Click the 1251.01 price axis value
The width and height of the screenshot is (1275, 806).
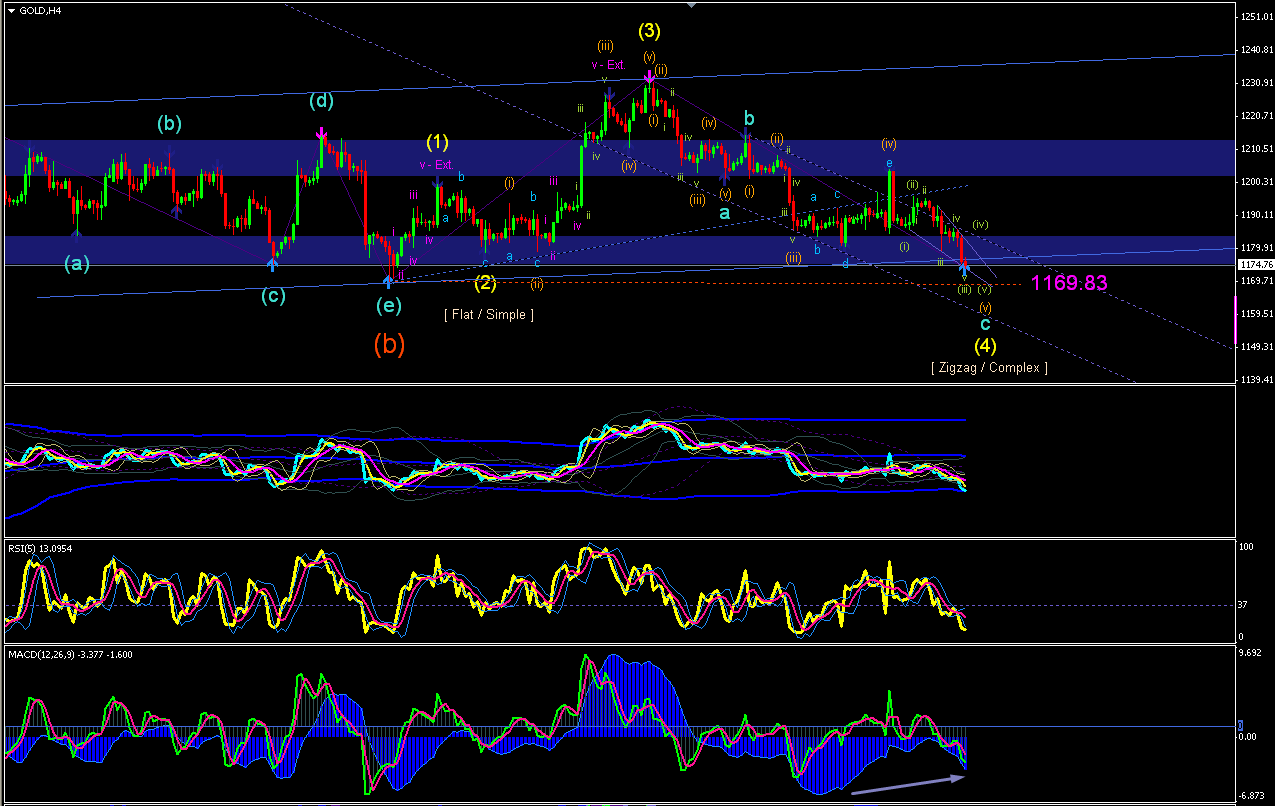(1259, 17)
